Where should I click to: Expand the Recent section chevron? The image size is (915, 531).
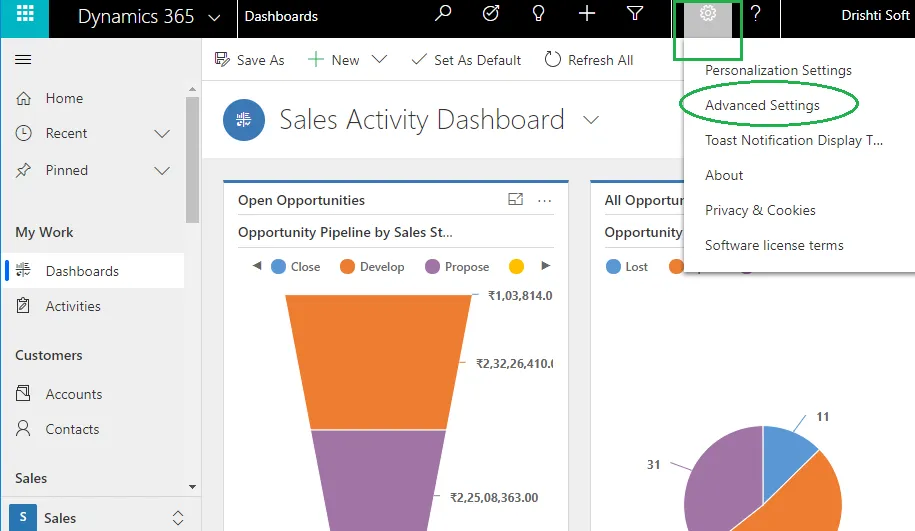(x=162, y=134)
